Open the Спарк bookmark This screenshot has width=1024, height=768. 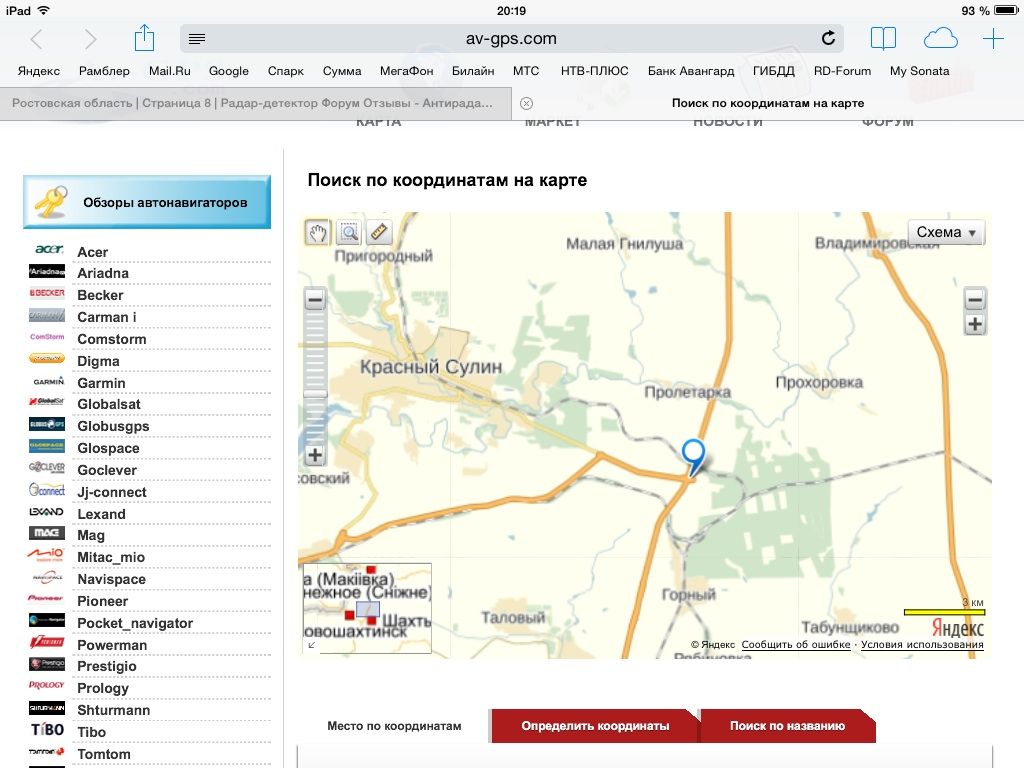coord(285,71)
